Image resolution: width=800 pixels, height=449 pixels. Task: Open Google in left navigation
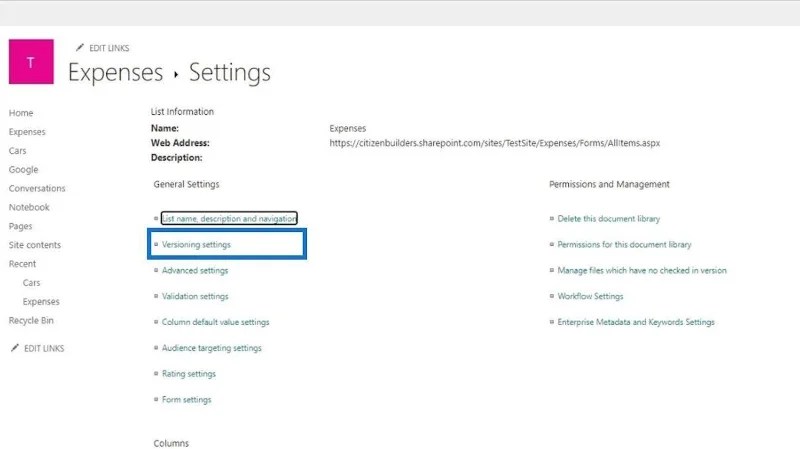coord(23,169)
